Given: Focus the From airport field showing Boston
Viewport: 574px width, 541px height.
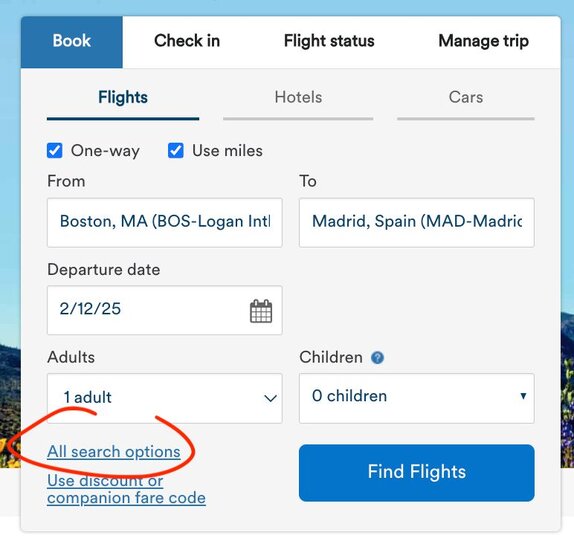Looking at the screenshot, I should (165, 223).
